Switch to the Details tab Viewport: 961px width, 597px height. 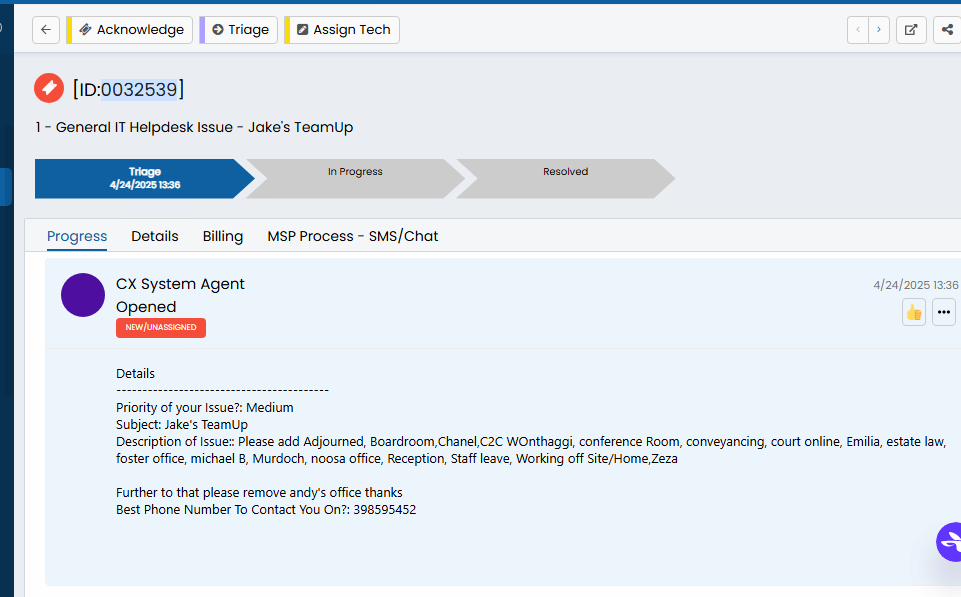point(155,236)
